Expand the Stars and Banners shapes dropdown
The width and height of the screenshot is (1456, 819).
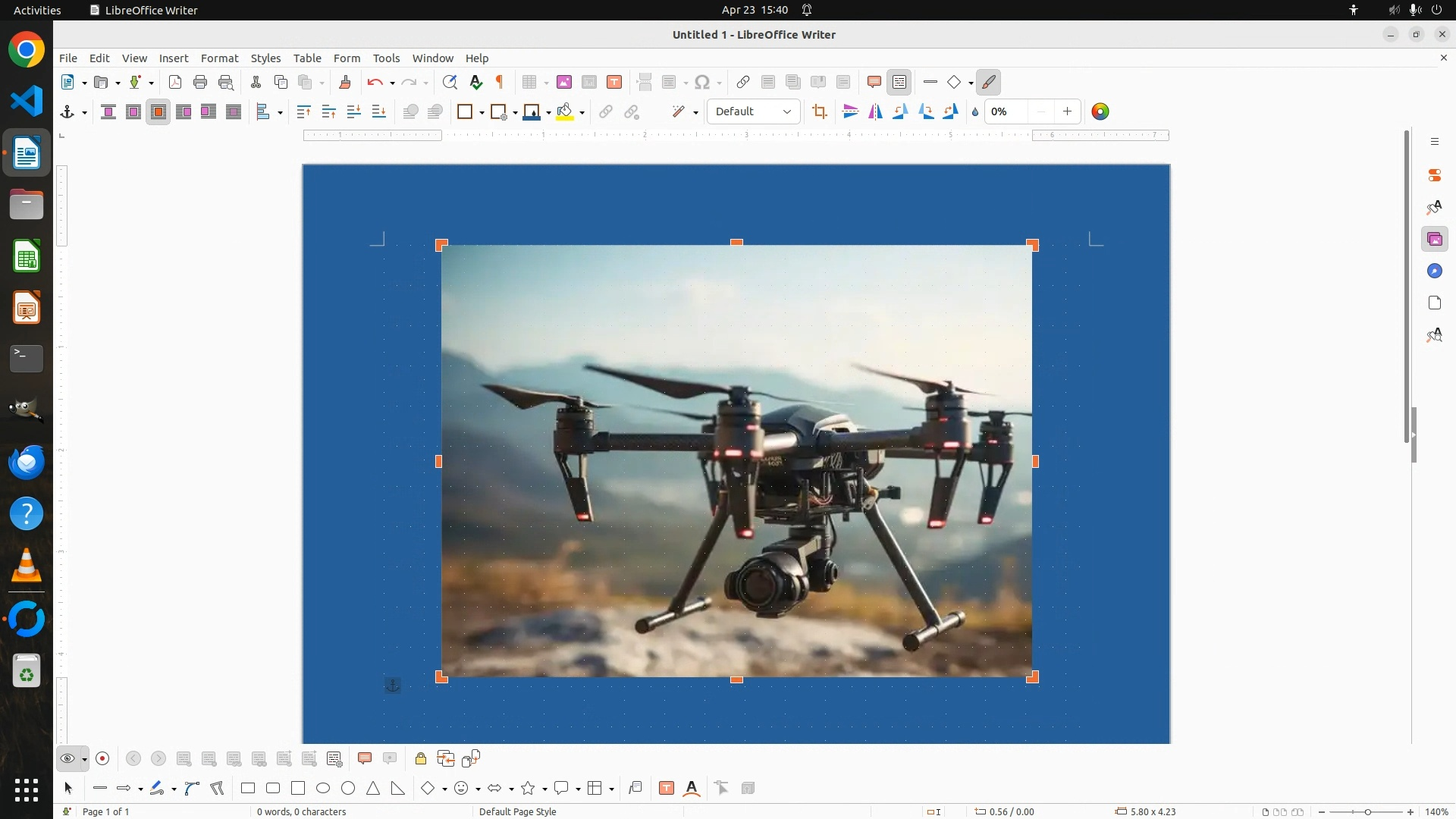(545, 789)
